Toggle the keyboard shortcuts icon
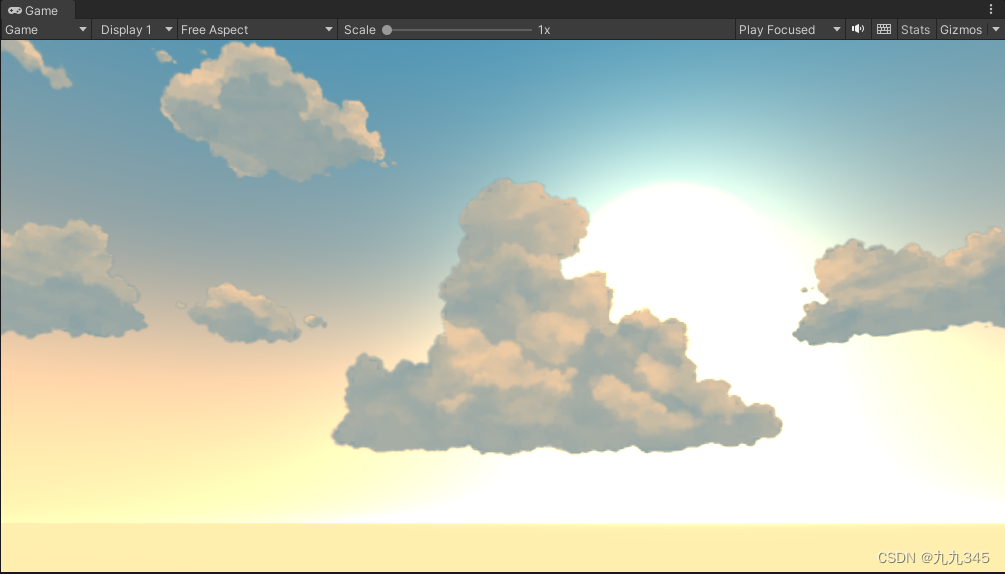The image size is (1005, 574). (884, 29)
